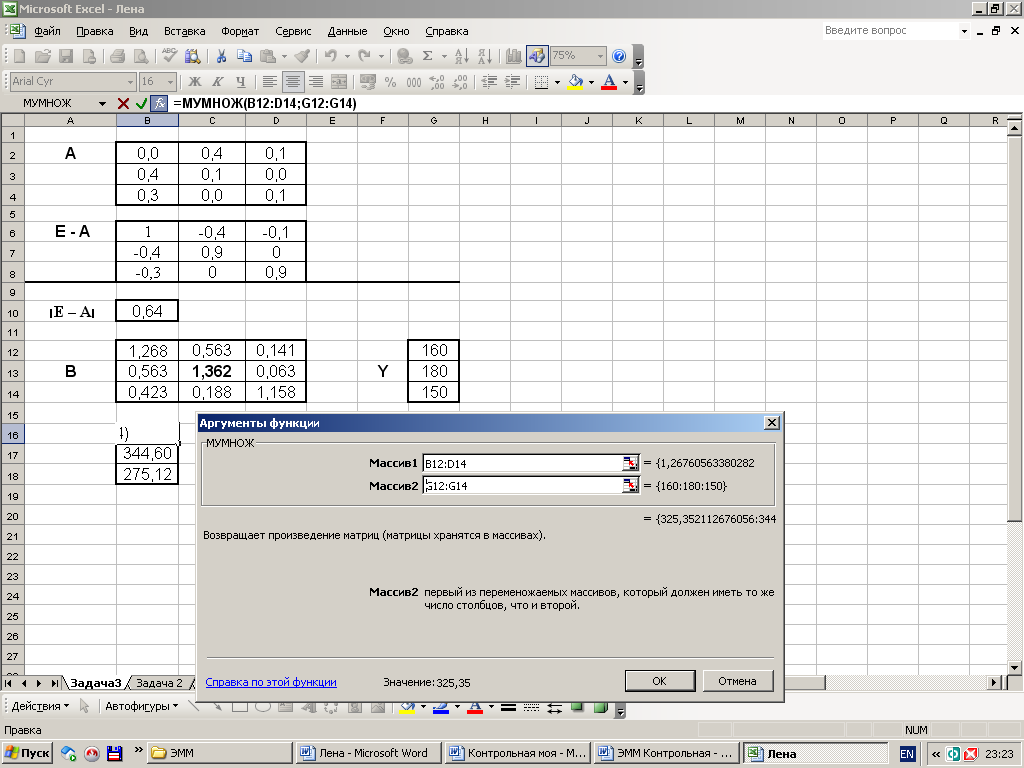Screen dimensions: 1024x768
Task: Open the Arial Cyr font name dropdown
Action: pos(130,82)
